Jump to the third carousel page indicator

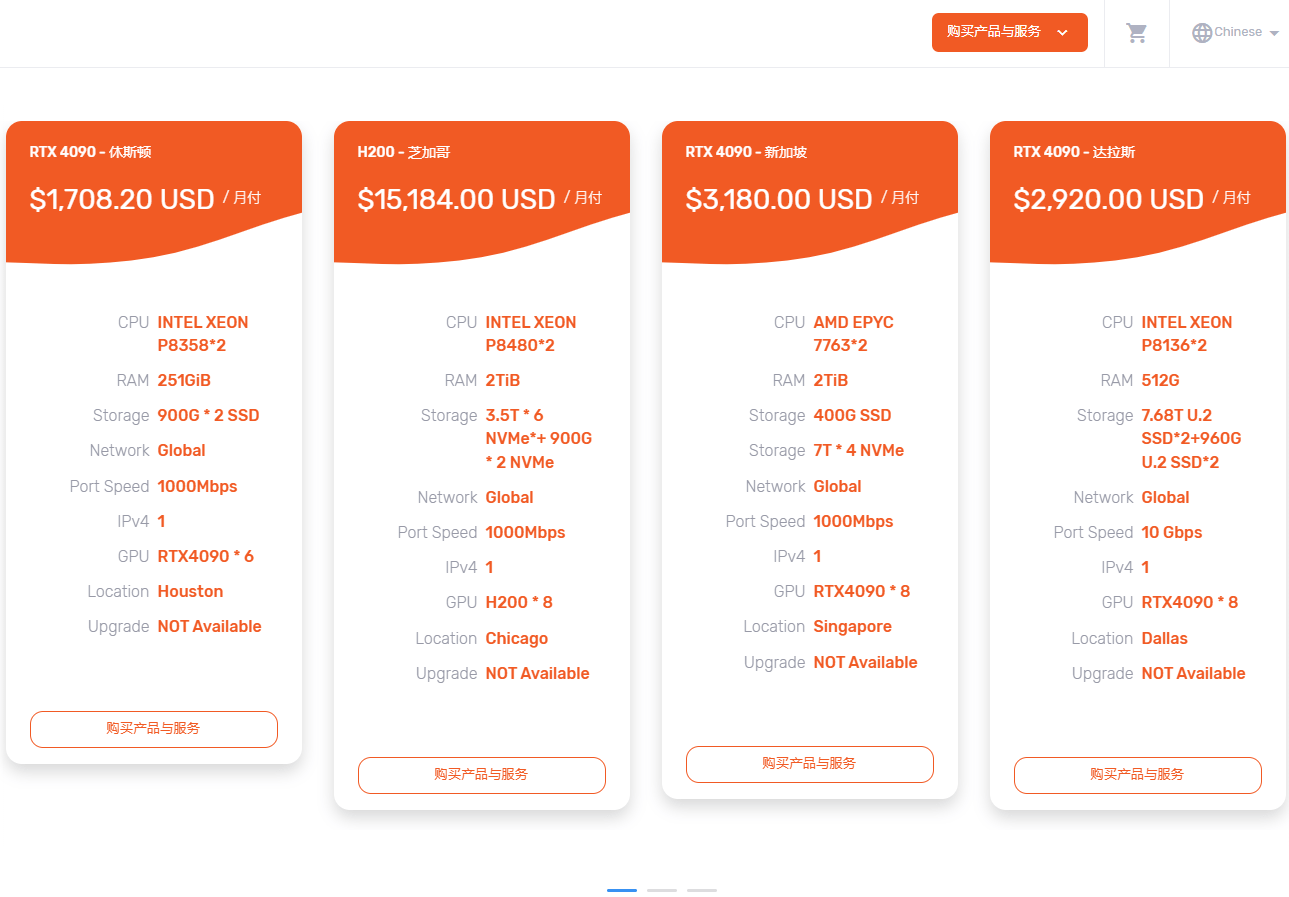coord(702,890)
